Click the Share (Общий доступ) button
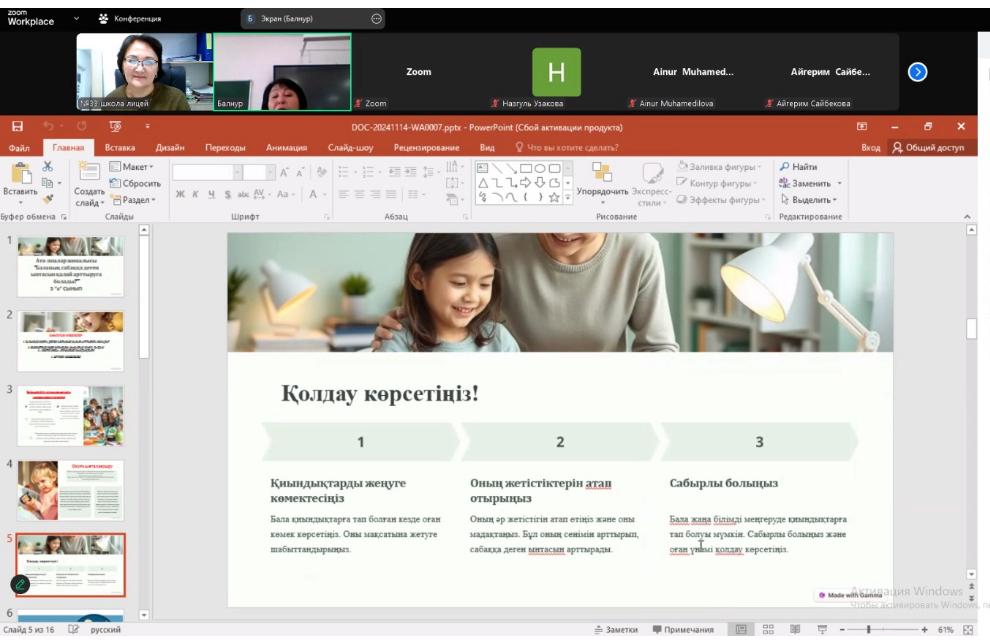This screenshot has height=640, width=990. tap(928, 148)
